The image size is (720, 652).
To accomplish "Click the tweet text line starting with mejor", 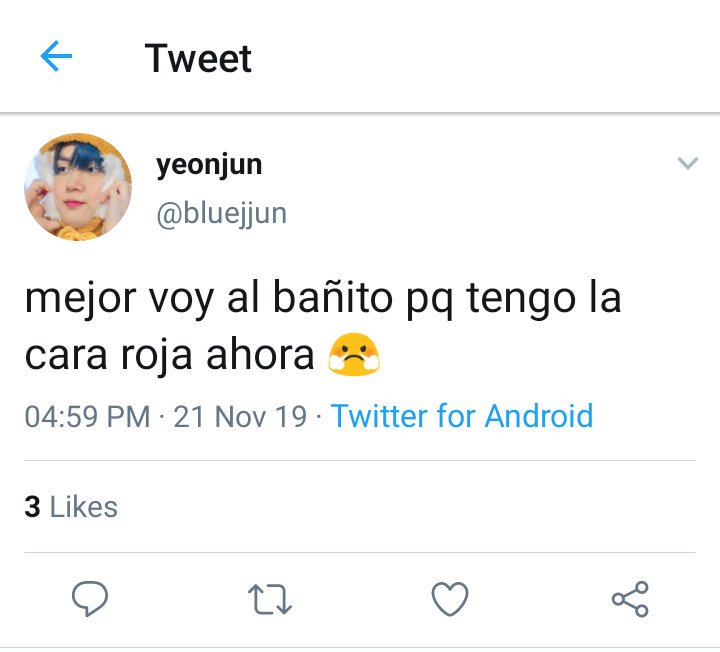I will coord(323,298).
